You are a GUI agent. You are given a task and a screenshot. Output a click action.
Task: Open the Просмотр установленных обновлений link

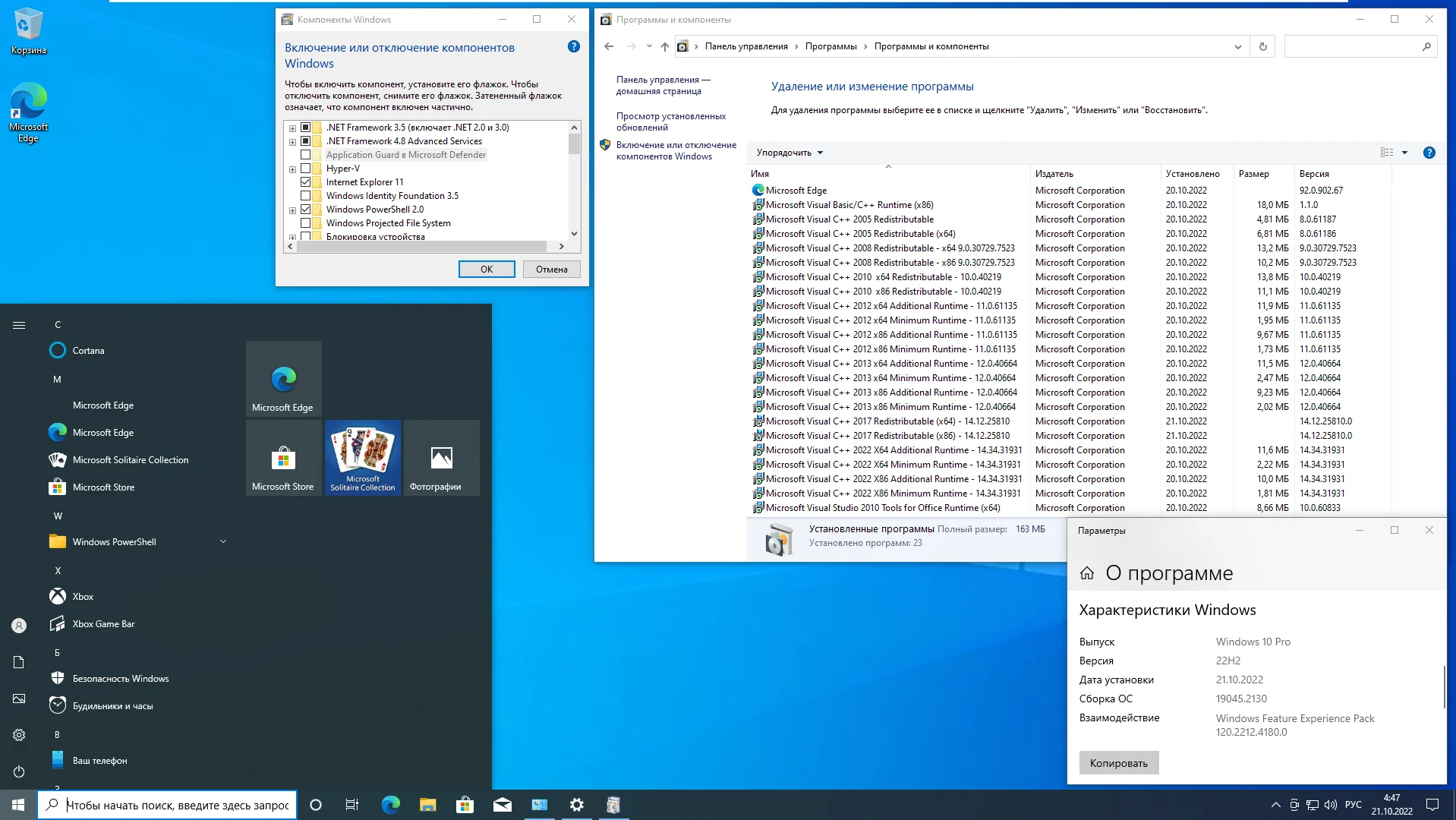670,121
